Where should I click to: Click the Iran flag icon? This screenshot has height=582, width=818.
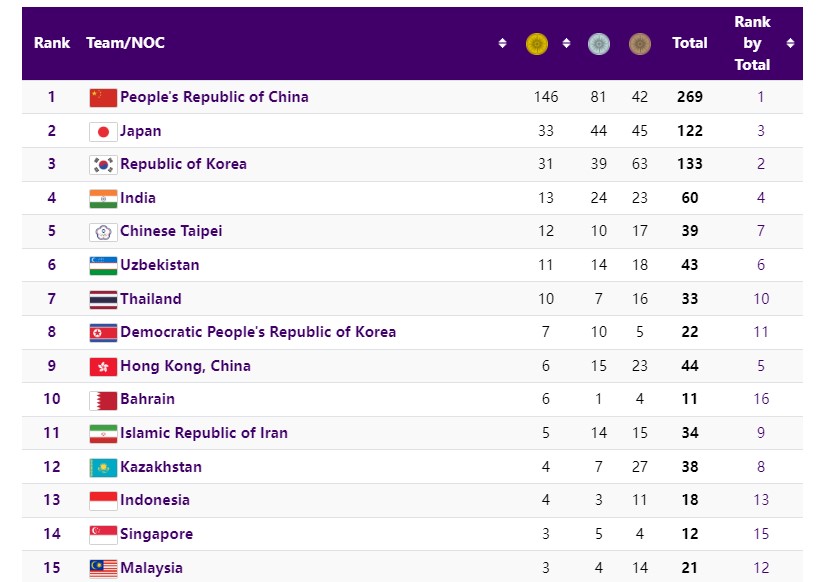(x=103, y=434)
